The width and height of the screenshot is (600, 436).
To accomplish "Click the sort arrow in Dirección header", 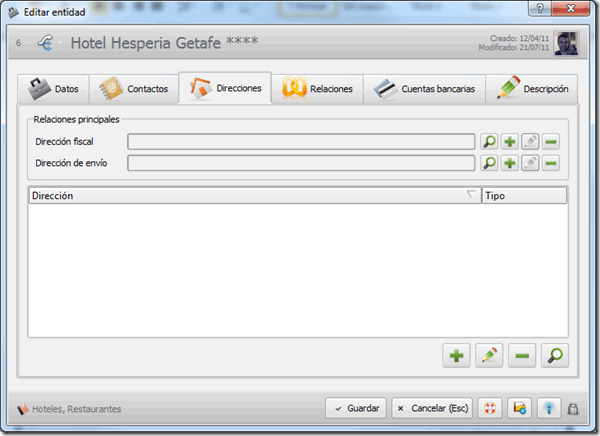I will pyautogui.click(x=471, y=194).
